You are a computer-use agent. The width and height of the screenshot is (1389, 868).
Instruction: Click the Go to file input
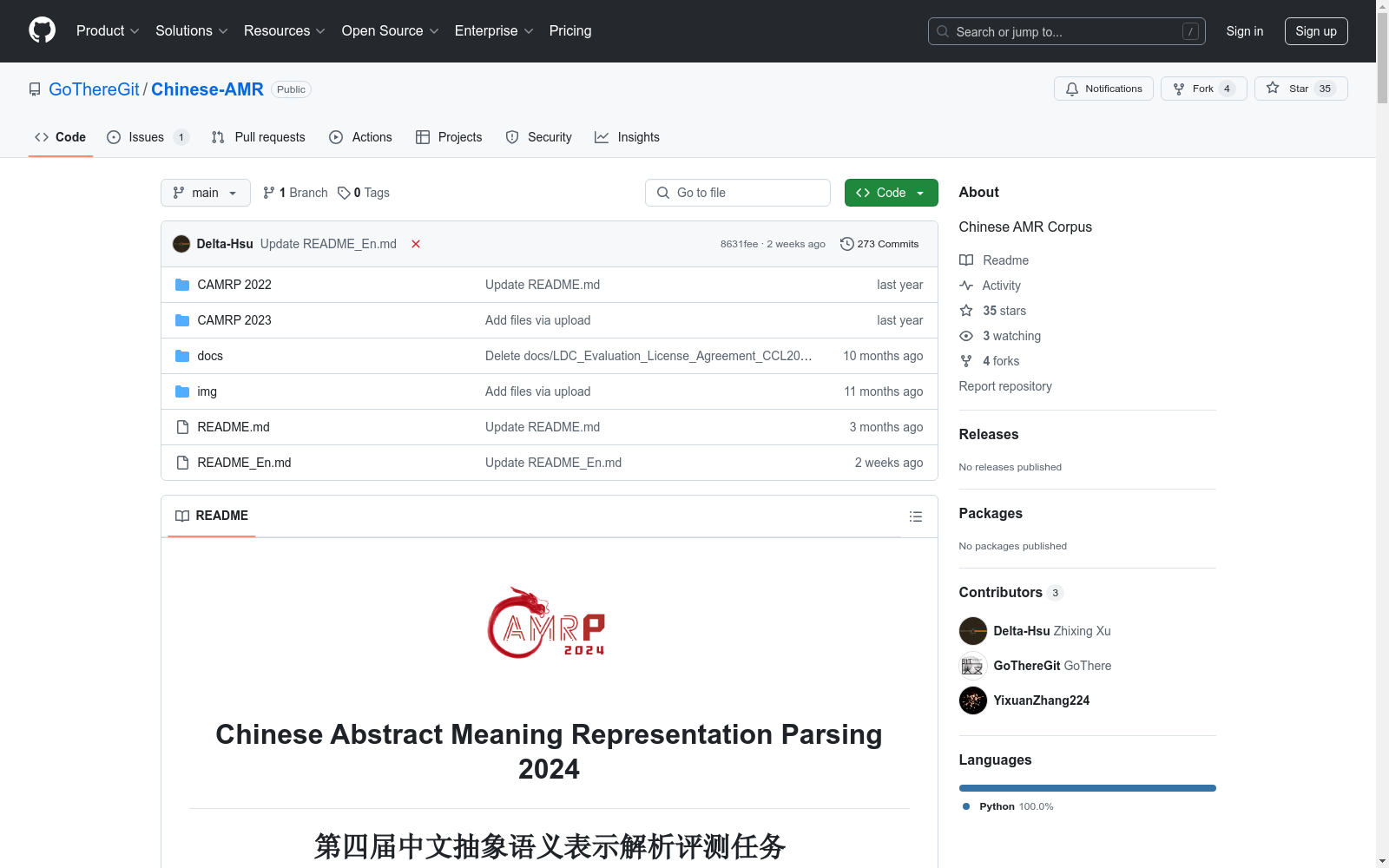click(x=738, y=193)
